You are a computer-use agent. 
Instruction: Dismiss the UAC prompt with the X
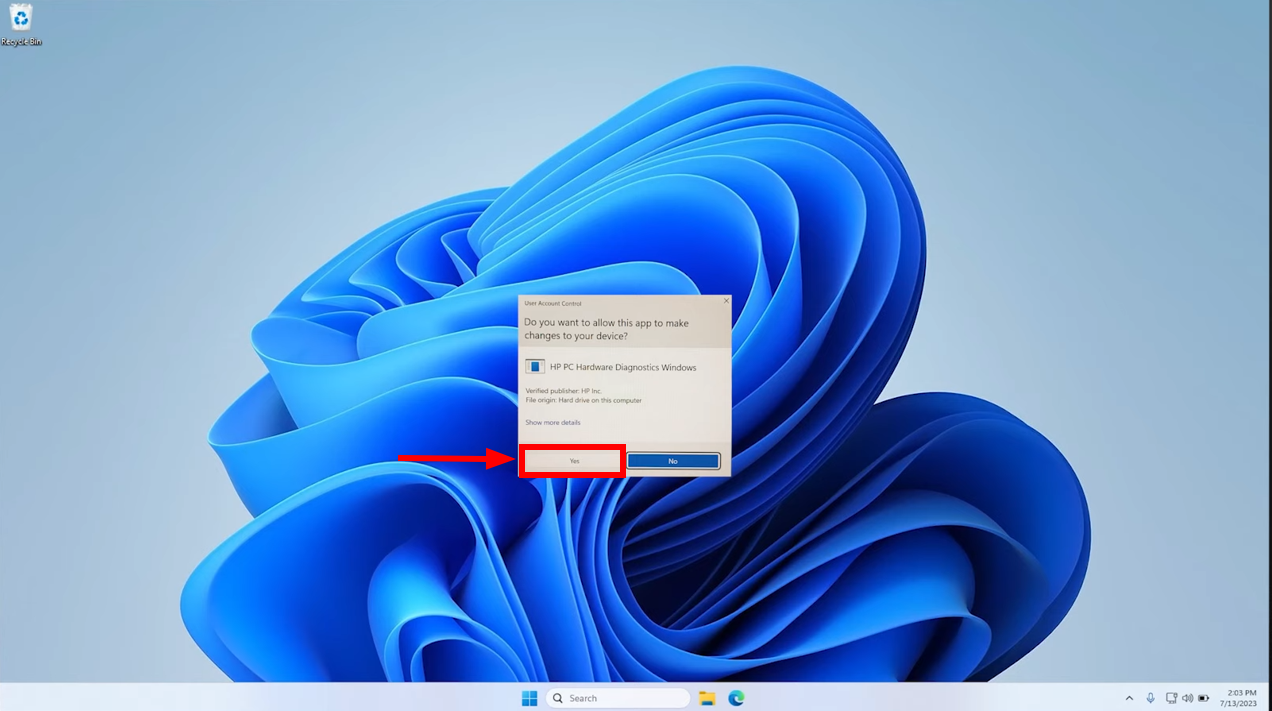726,299
